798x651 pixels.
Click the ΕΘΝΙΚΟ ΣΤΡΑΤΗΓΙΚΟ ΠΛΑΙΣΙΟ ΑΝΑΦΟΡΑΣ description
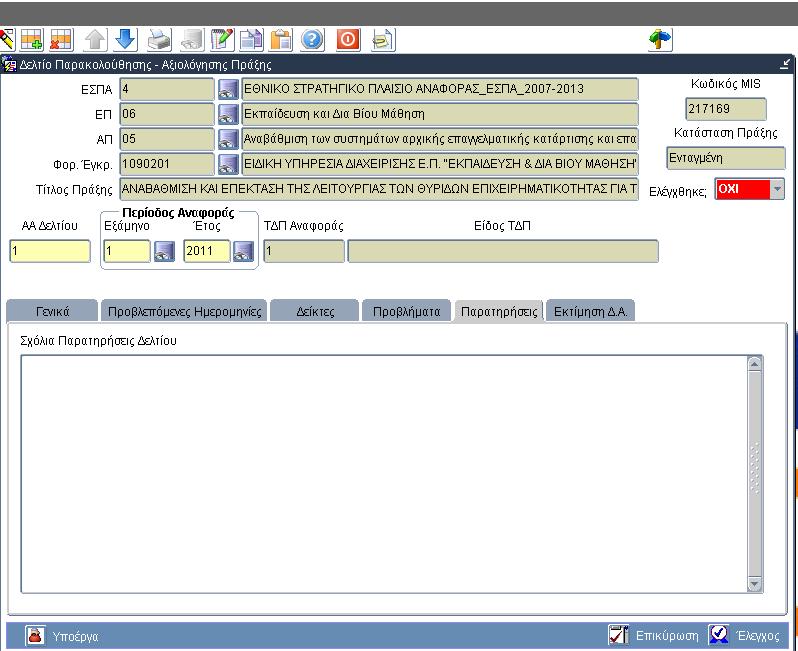click(440, 89)
